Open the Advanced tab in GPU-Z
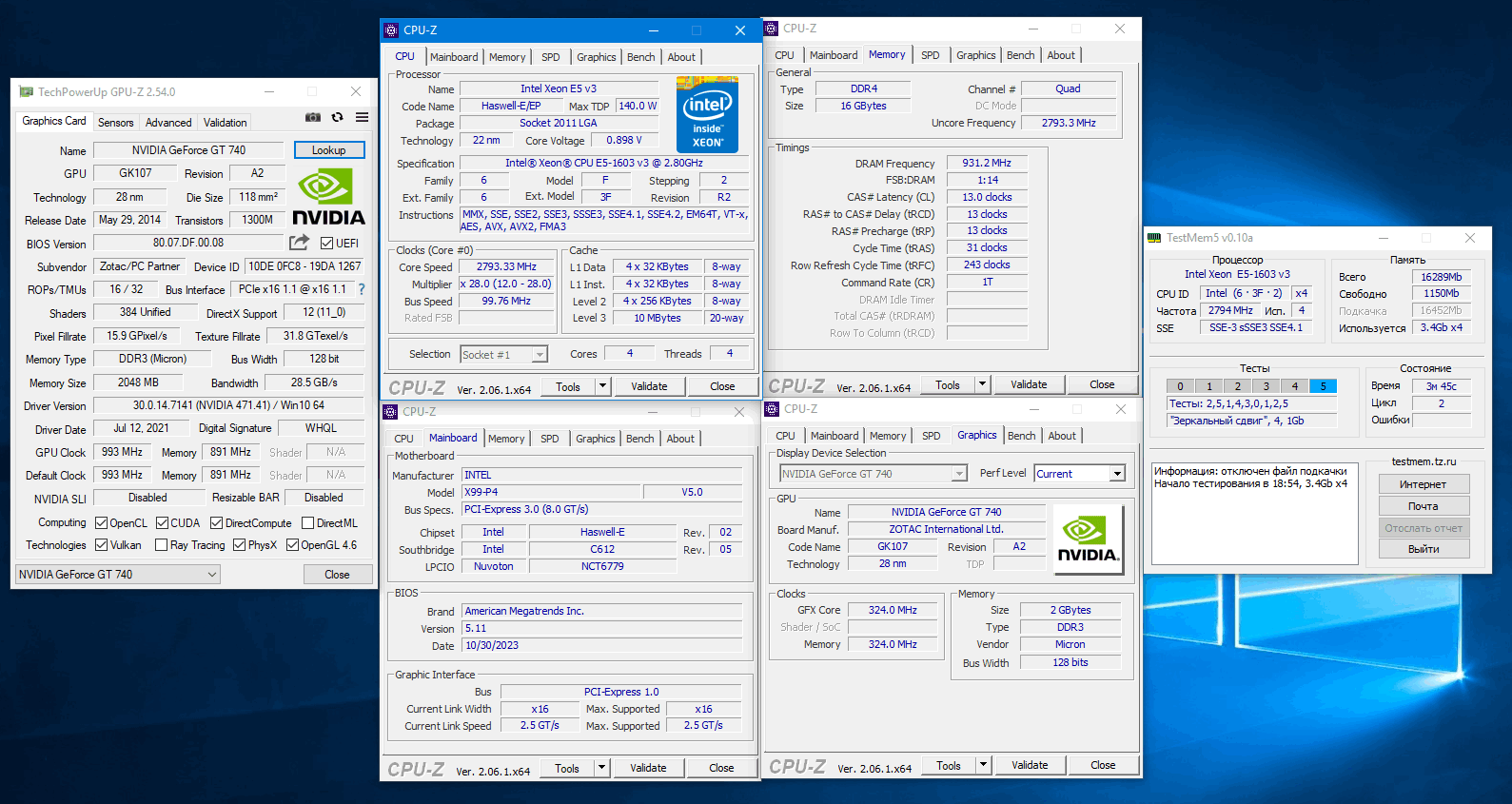Image resolution: width=1512 pixels, height=804 pixels. (168, 123)
